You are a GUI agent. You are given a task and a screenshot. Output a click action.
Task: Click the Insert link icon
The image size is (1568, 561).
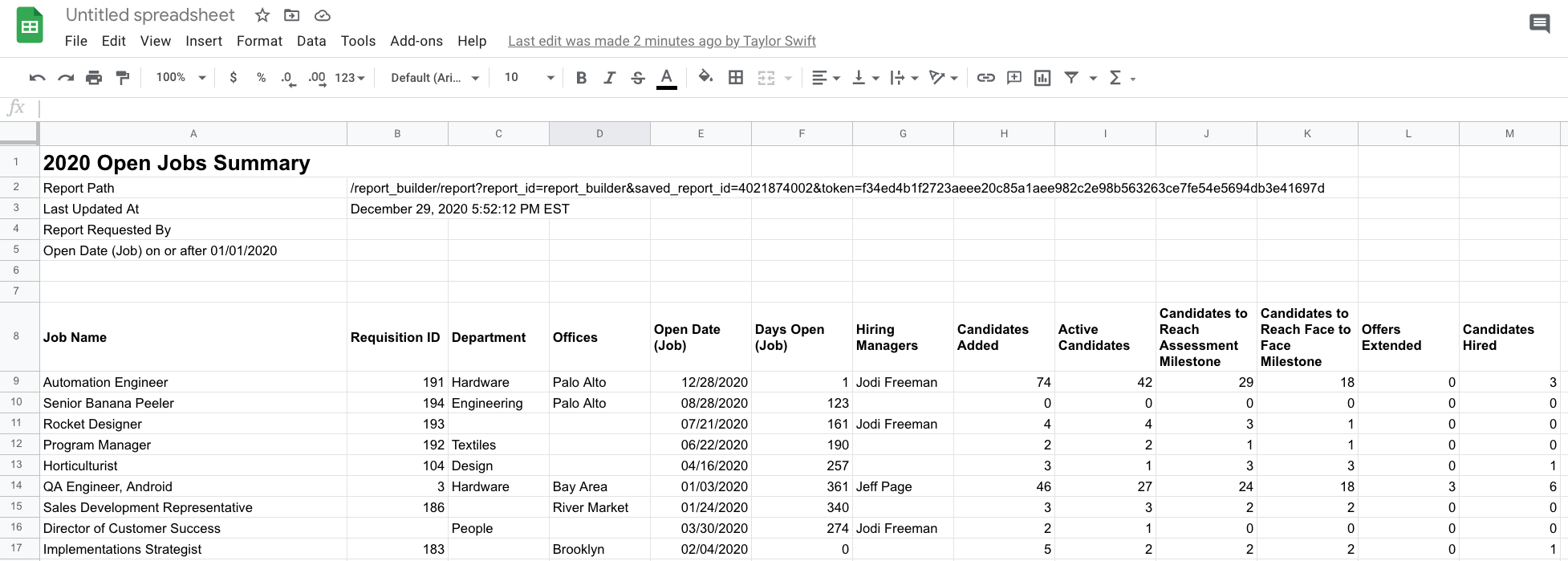tap(985, 78)
